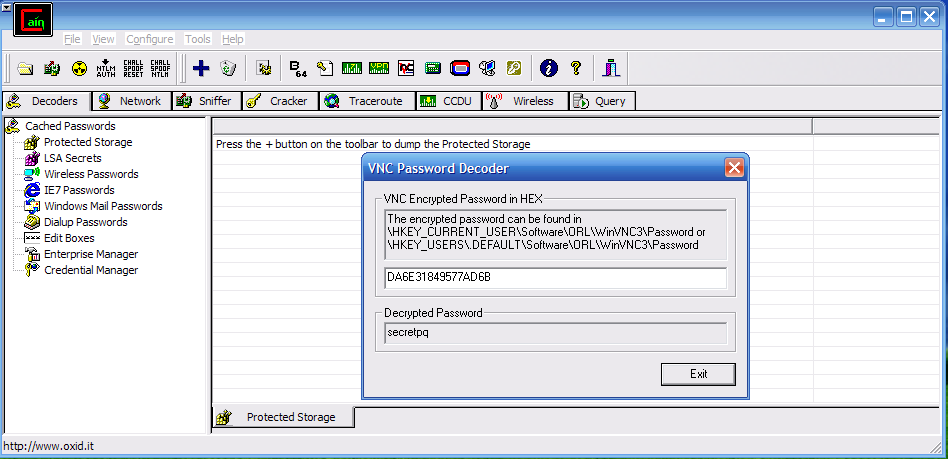Open the RSA SecurID token calculator icon
Viewport: 948px width, 459px height.
coord(460,68)
